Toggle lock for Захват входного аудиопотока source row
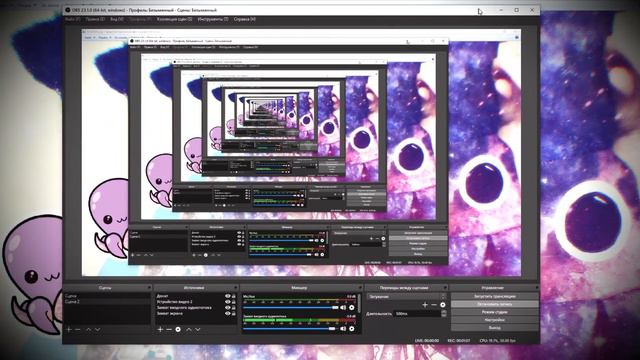This screenshot has height=360, width=640. [234, 308]
